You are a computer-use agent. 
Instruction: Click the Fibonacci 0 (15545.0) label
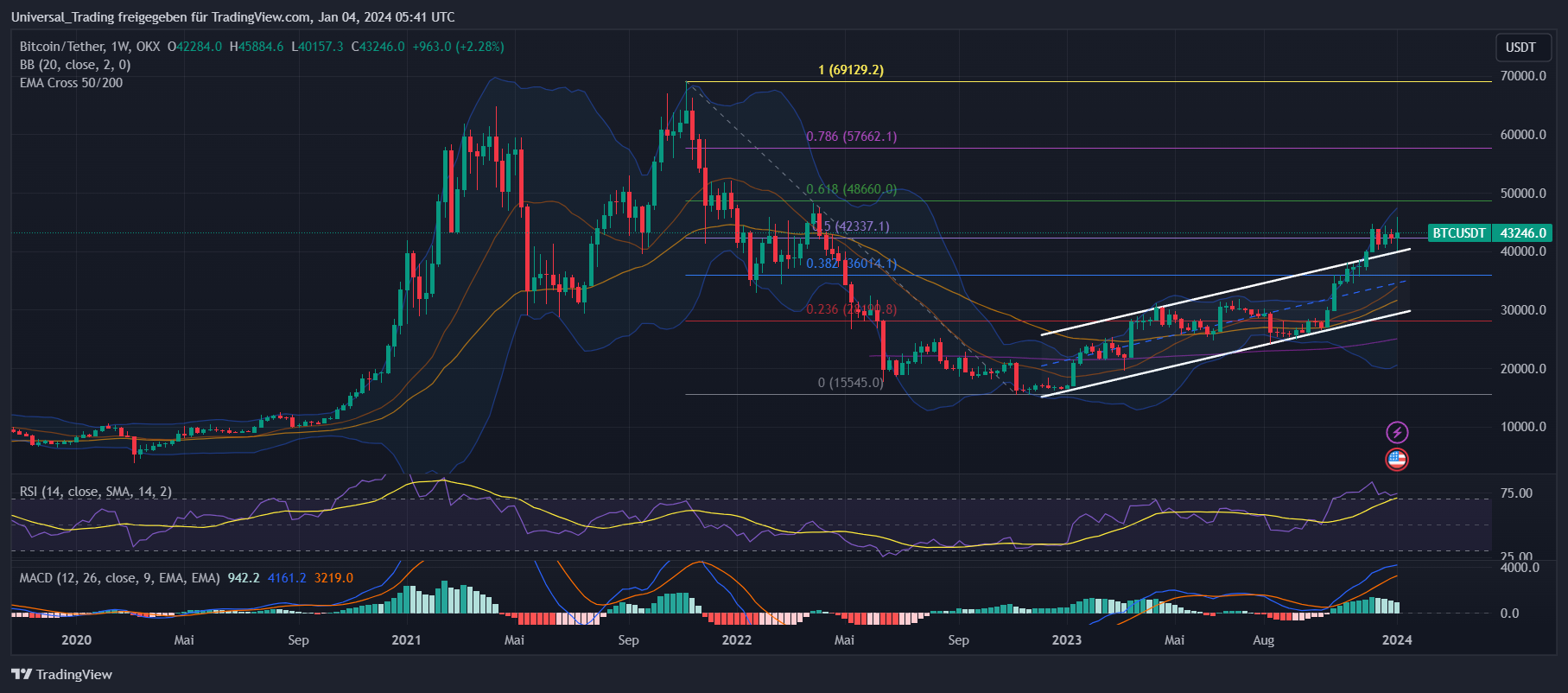point(851,382)
